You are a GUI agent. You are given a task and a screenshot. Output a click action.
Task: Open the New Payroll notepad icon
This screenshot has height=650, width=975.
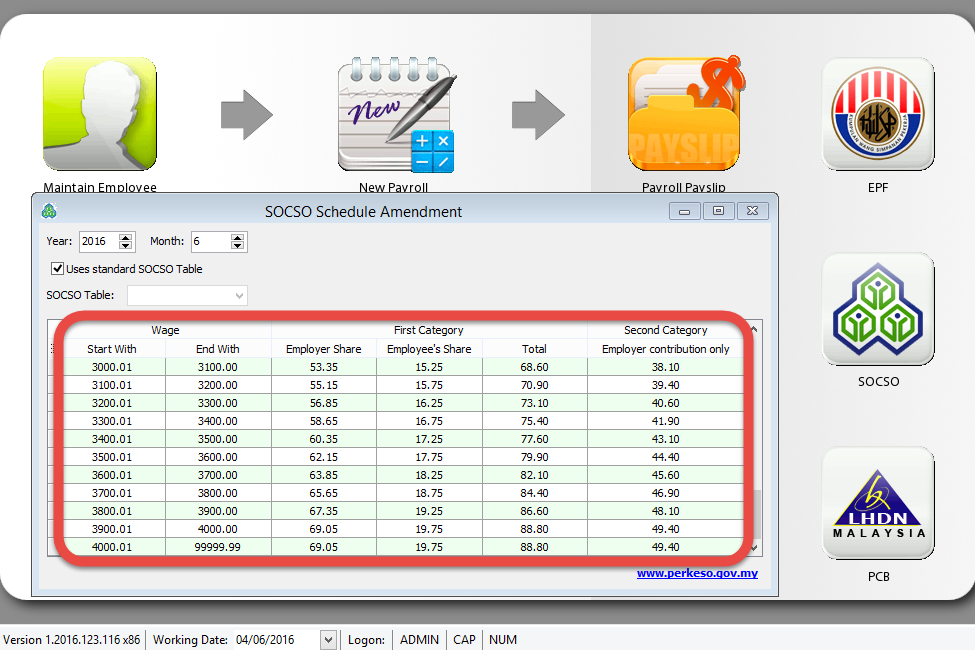tap(396, 114)
